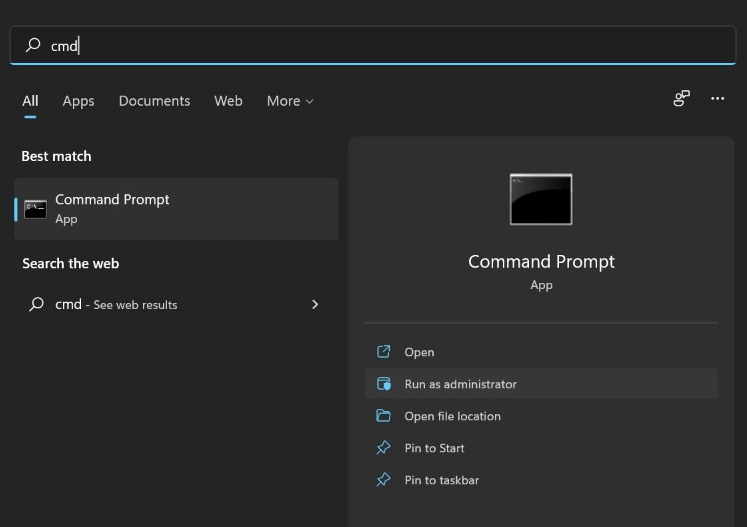Click the cmd search text field

click(x=373, y=45)
